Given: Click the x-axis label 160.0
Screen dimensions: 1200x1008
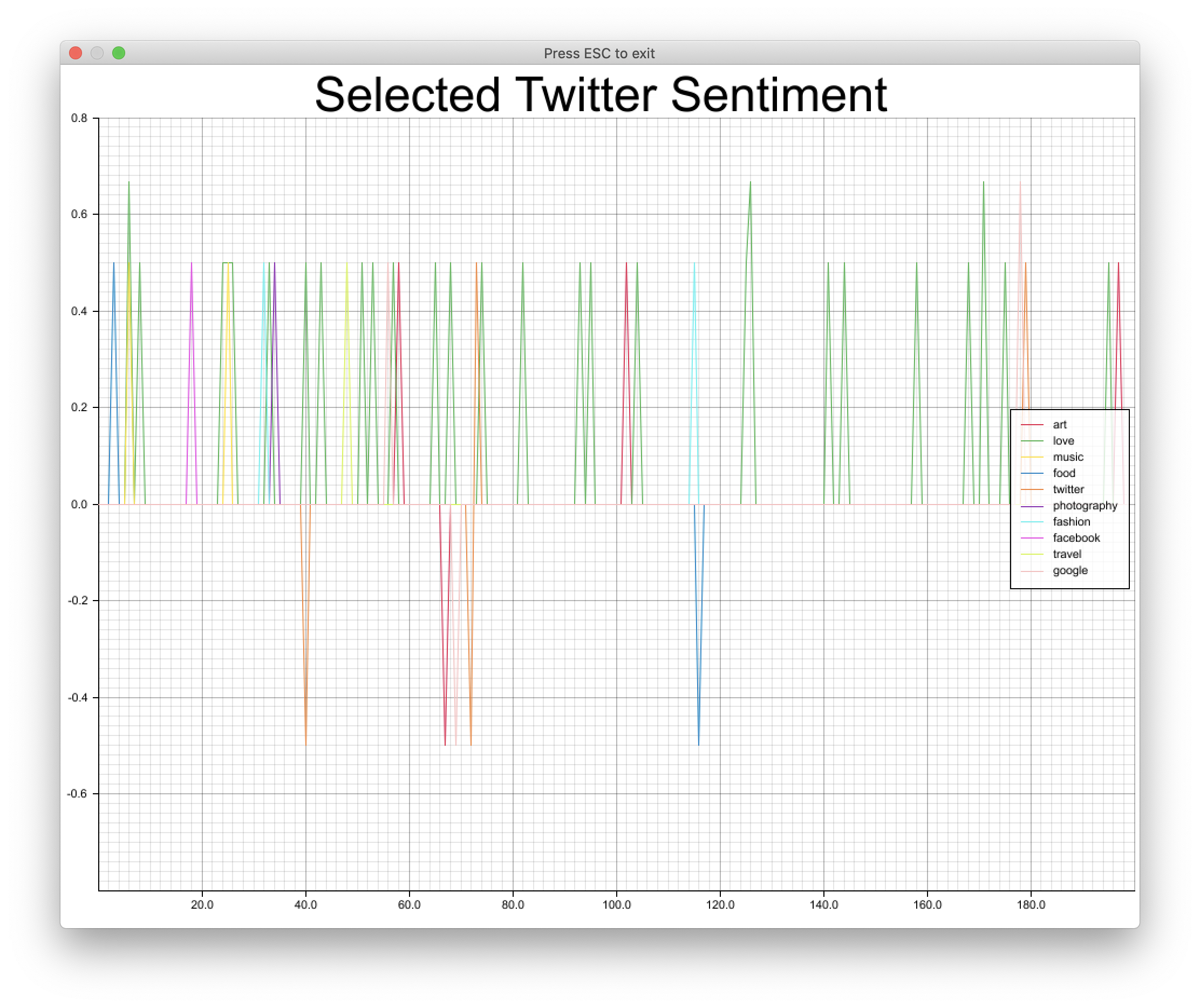Looking at the screenshot, I should pos(927,904).
